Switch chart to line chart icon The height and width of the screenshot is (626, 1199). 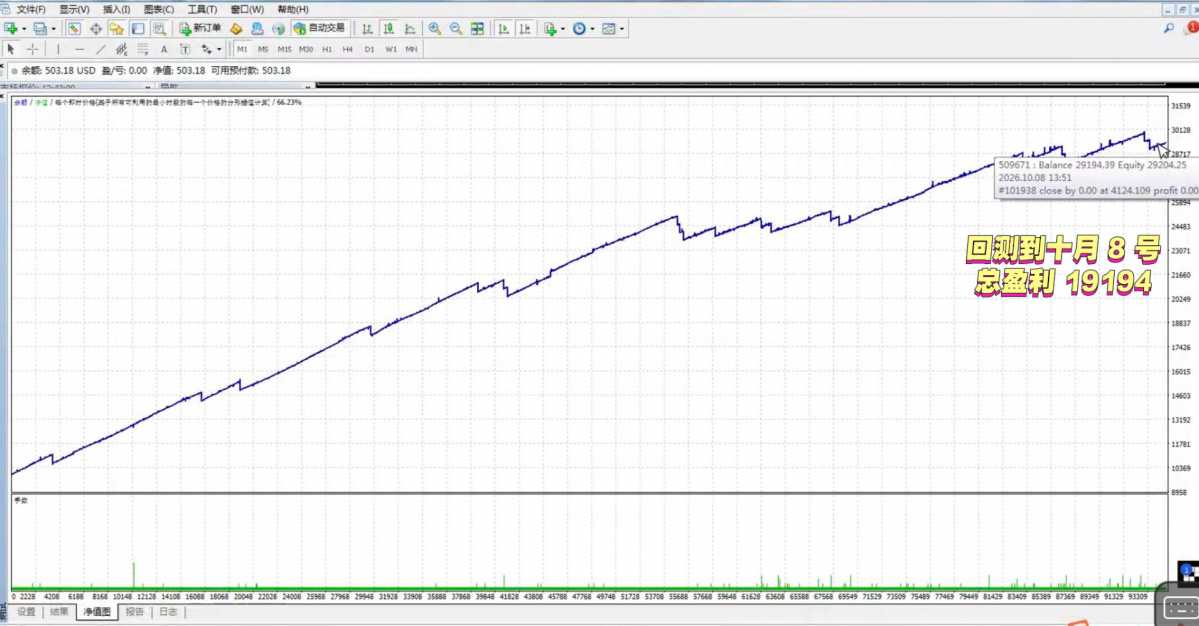pyautogui.click(x=410, y=28)
